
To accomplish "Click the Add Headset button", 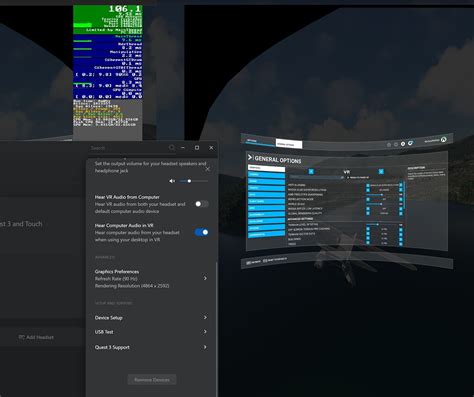I will [36, 337].
